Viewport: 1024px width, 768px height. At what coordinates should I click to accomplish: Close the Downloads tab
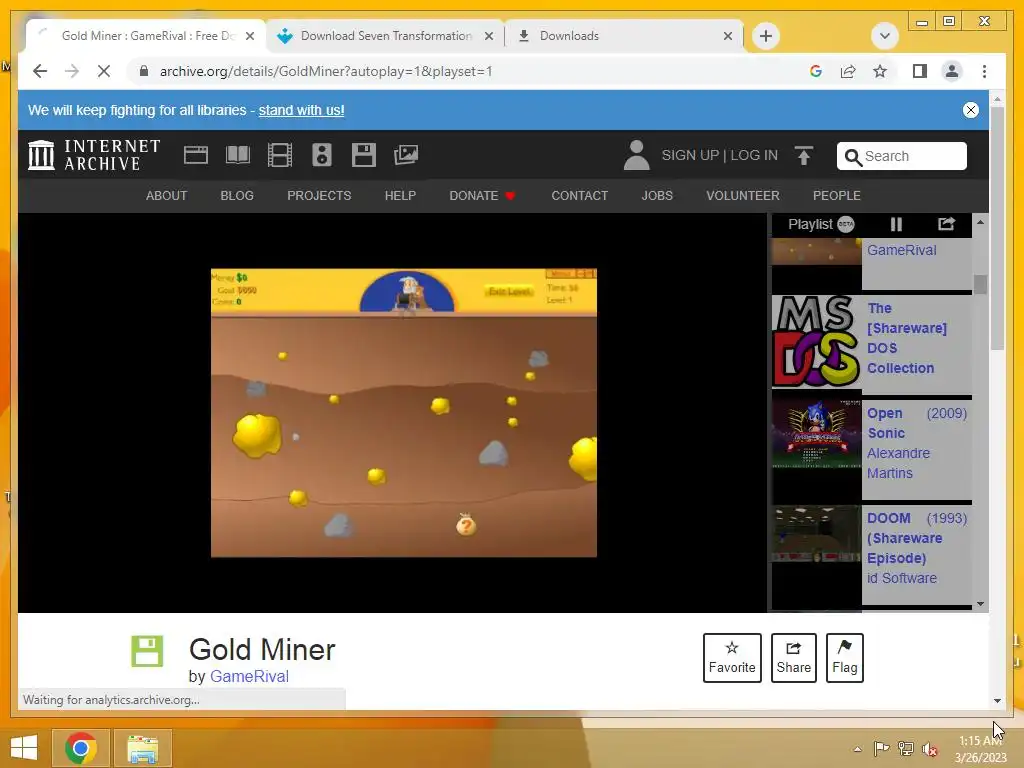click(728, 36)
